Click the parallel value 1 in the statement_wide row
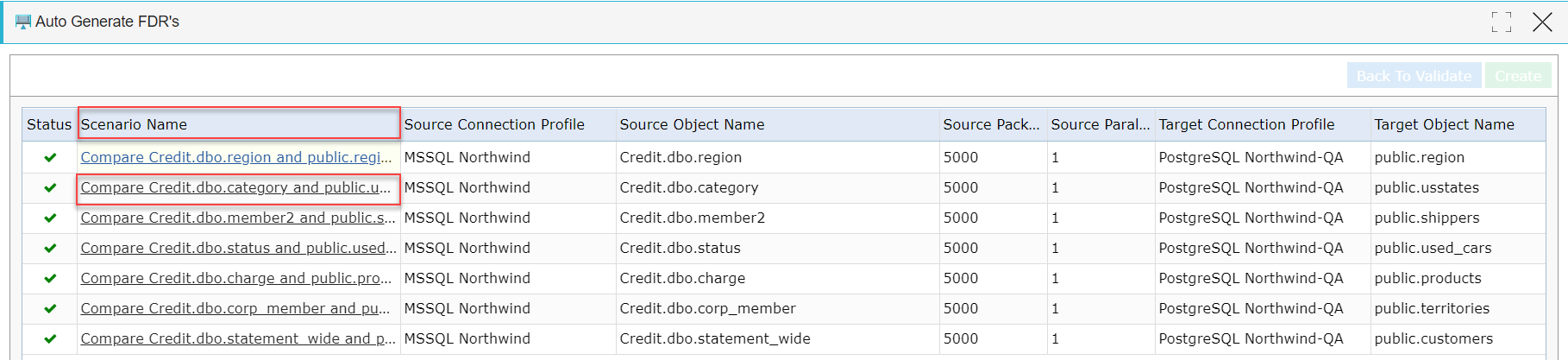1568x360 pixels. (x=1055, y=338)
